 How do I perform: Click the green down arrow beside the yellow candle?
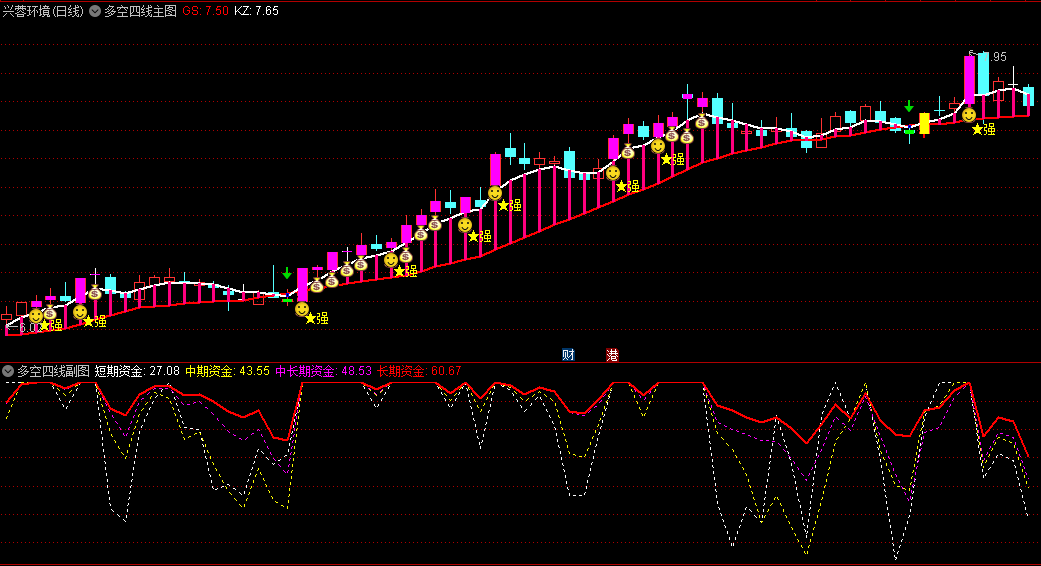pyautogui.click(x=909, y=106)
